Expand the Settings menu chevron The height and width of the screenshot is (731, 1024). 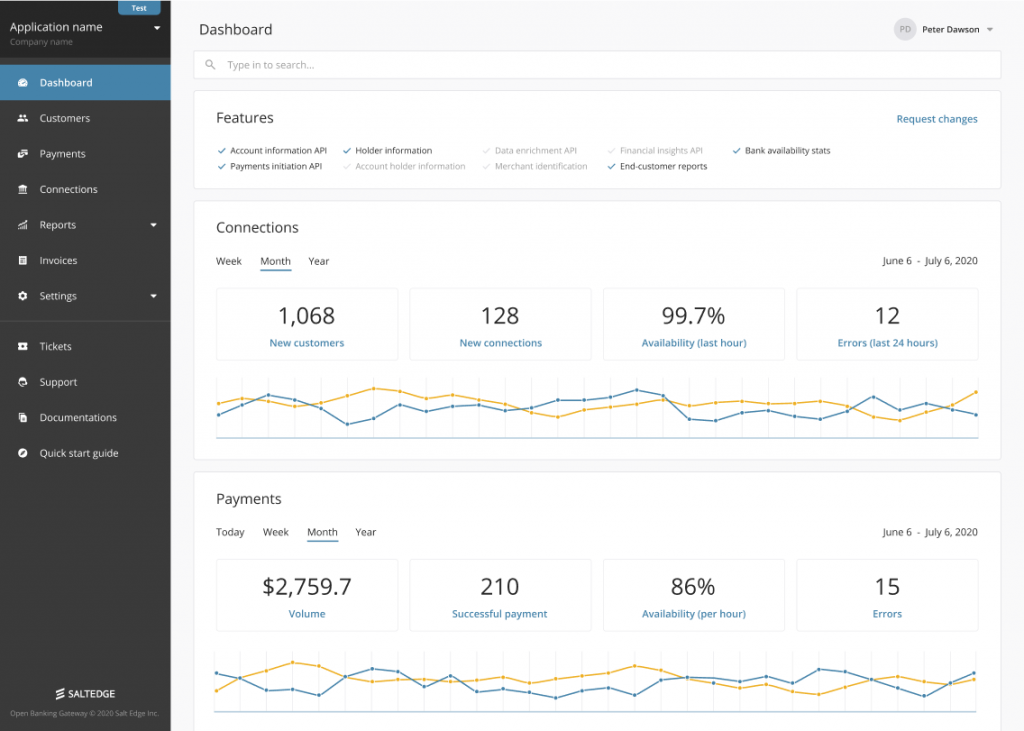154,296
